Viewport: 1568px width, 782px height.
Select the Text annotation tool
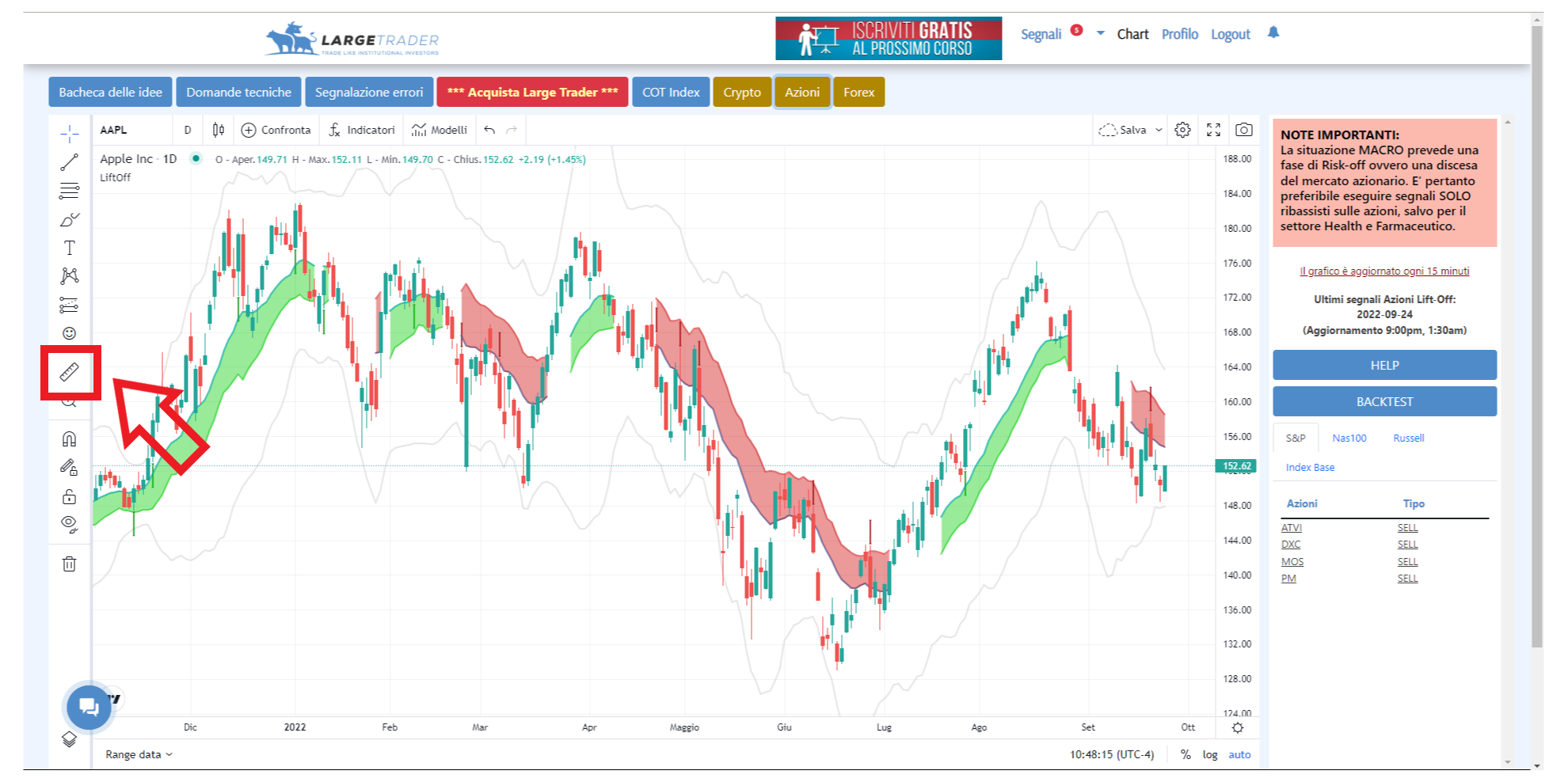pos(70,248)
